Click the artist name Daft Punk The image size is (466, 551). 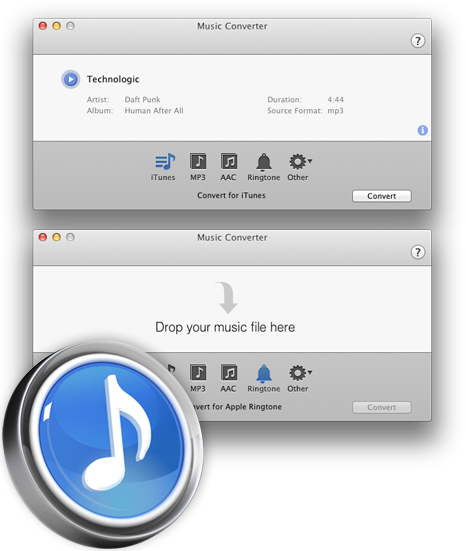click(x=142, y=99)
